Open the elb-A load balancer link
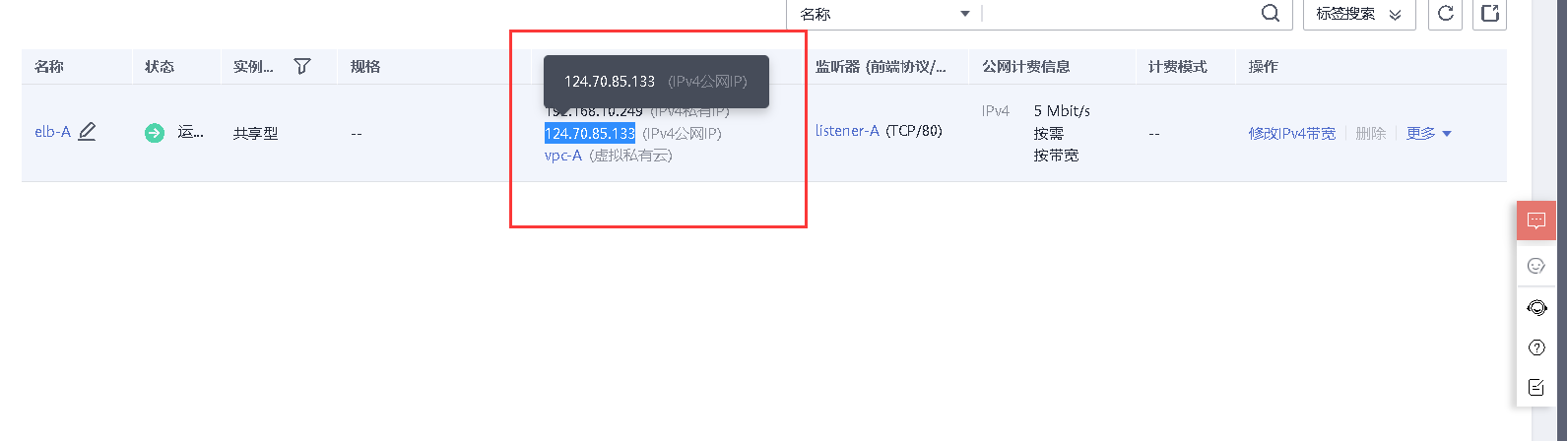The image size is (1568, 441). tap(52, 132)
